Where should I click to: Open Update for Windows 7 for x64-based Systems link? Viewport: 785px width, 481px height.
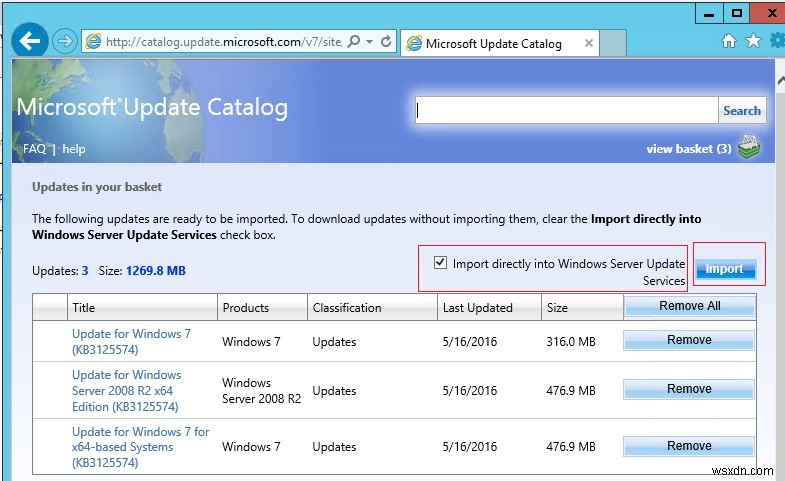(140, 447)
